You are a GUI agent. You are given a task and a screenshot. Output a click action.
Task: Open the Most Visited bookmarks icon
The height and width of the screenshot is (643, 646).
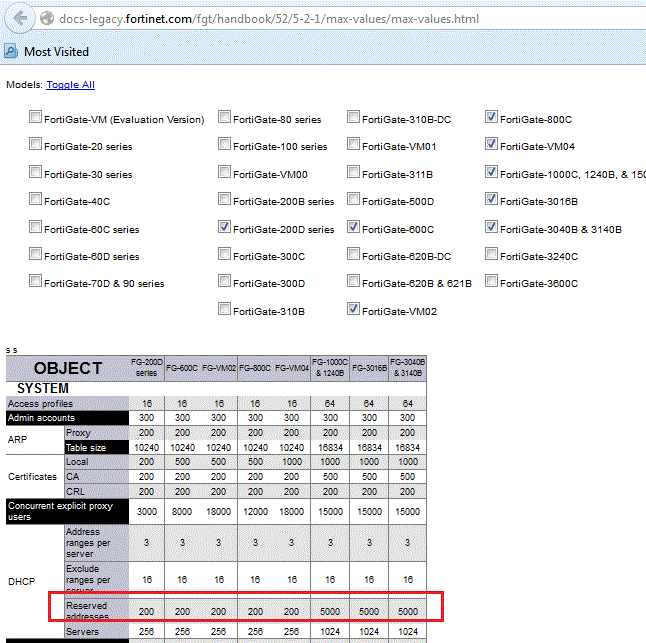11,51
